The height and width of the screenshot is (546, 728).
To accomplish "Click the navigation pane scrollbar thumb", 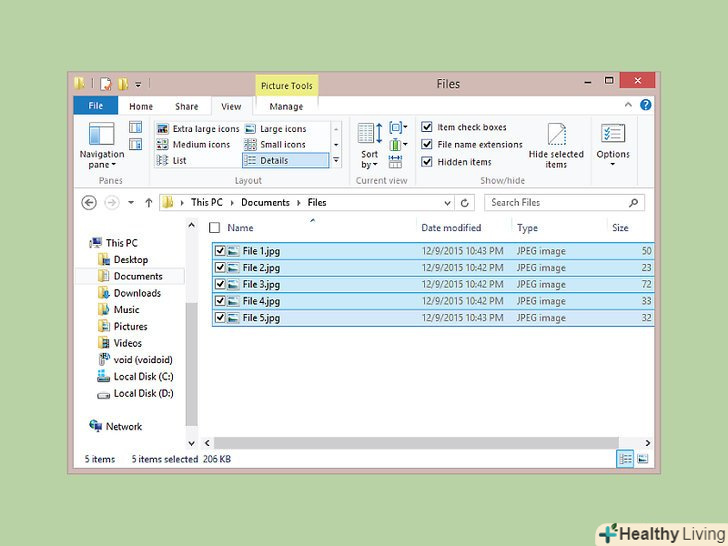I will tap(191, 364).
